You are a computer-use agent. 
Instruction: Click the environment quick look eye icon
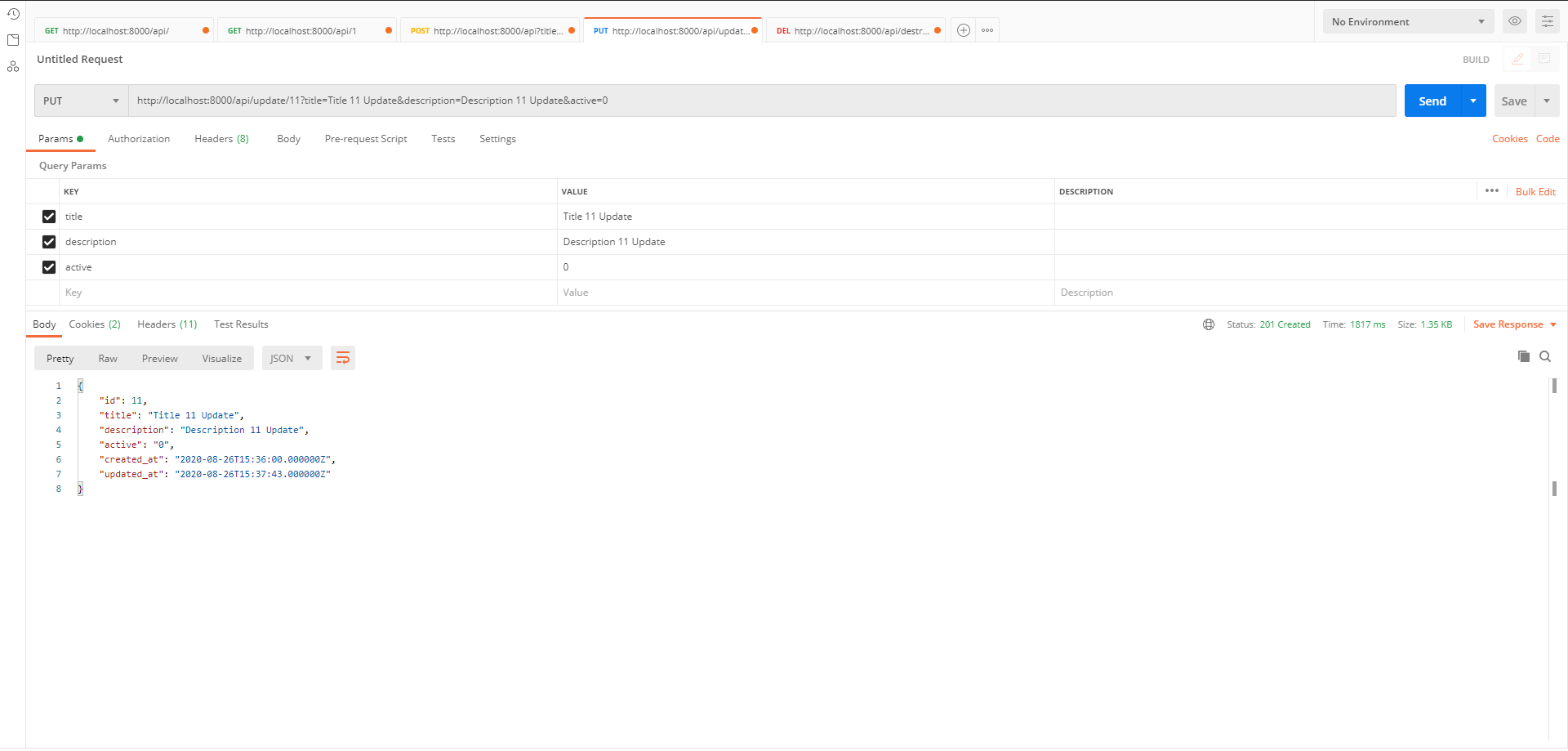coord(1515,21)
